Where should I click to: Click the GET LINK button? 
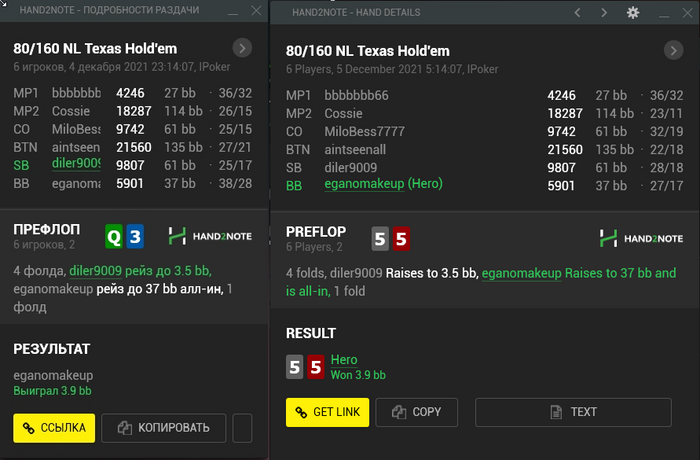pos(327,412)
